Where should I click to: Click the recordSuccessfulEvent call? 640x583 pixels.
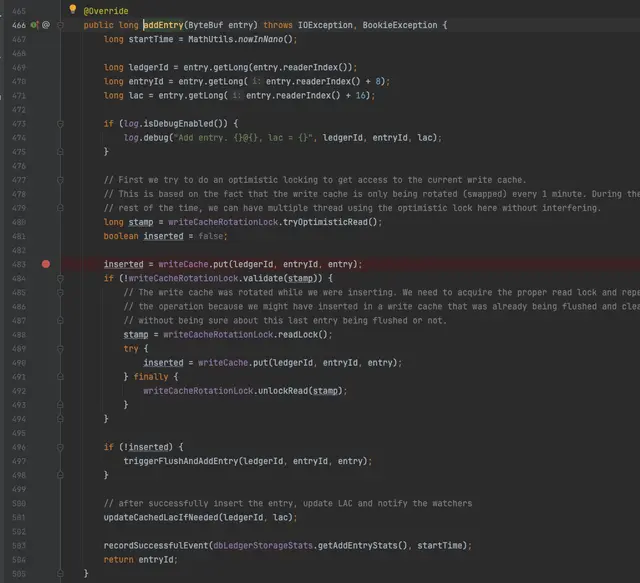coord(156,546)
